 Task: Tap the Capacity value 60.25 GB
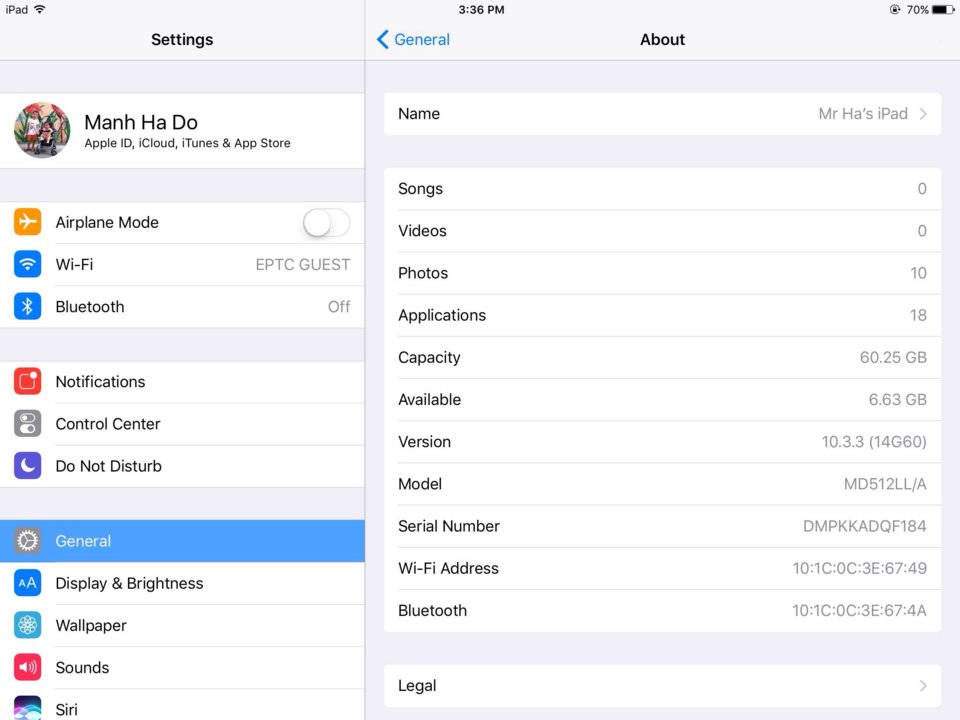(893, 358)
